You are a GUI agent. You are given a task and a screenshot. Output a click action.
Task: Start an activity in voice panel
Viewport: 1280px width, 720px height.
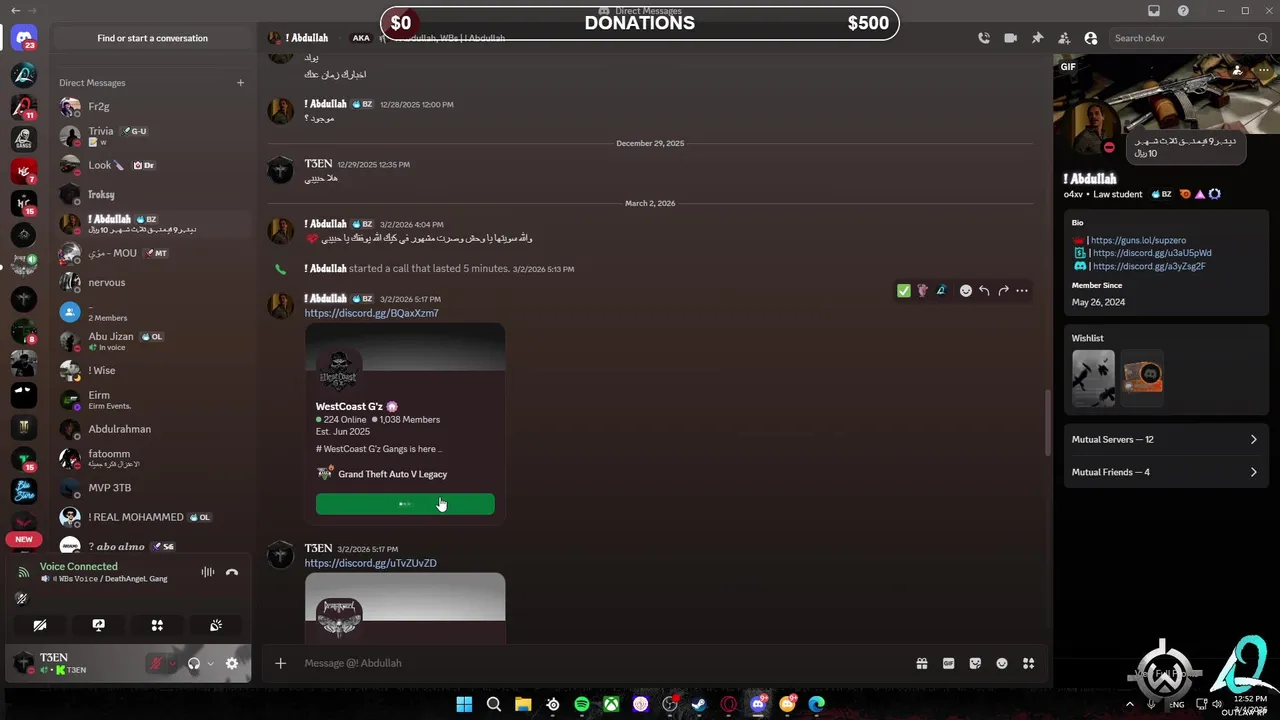pyautogui.click(x=157, y=626)
